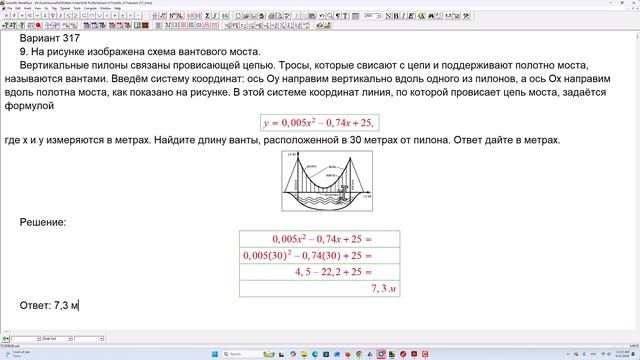Screen dimensions: 640x360
Task: Insert summation sigma operator
Action: click(207, 16)
